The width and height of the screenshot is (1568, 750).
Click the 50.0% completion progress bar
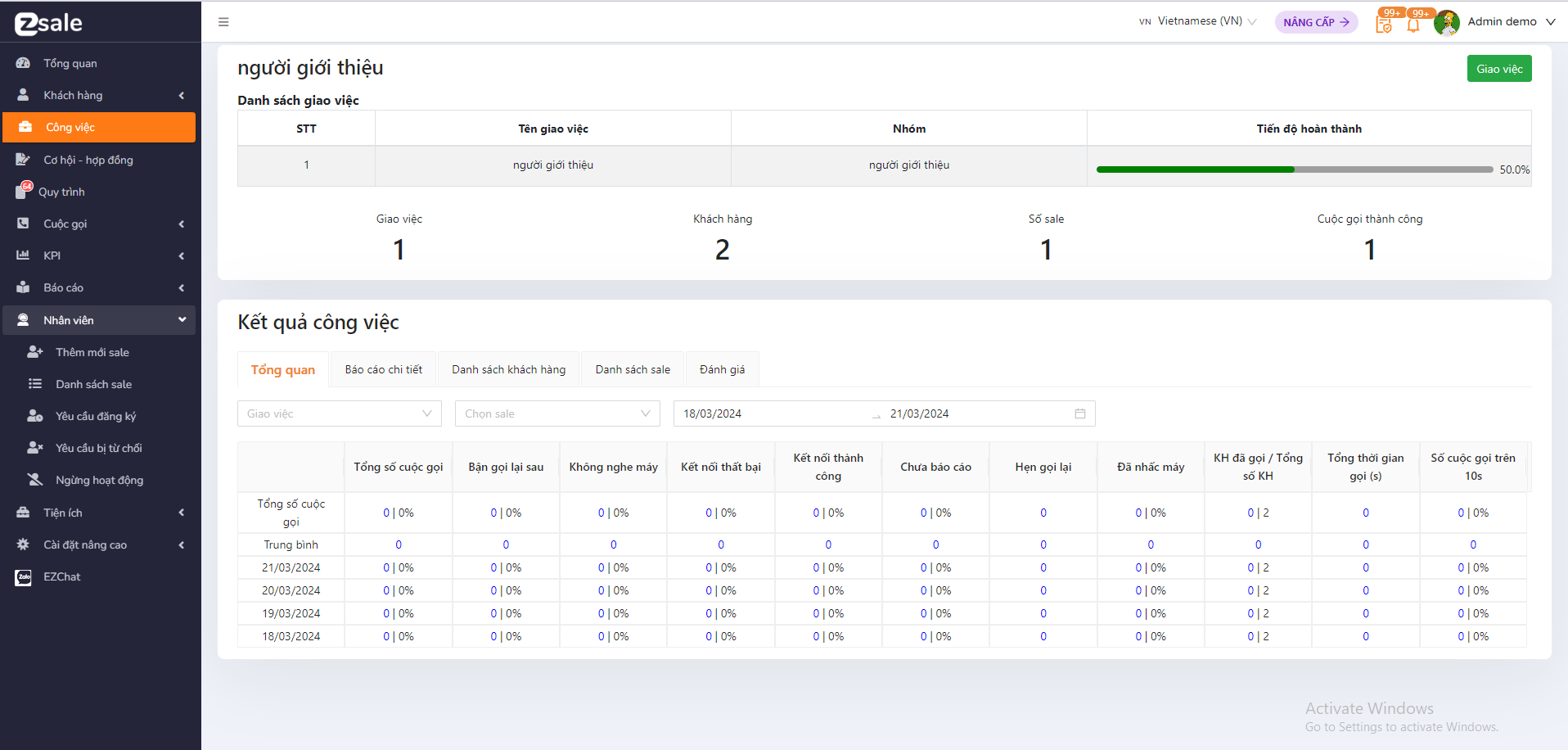1295,169
